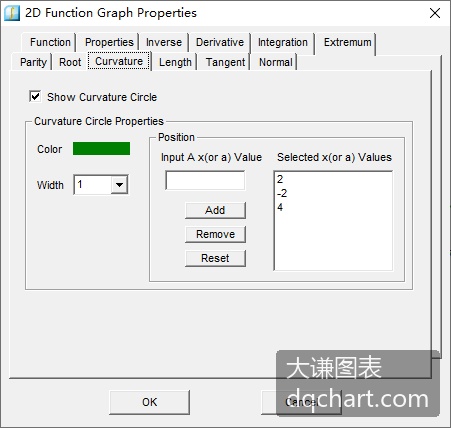Expand the Width dropdown arrow
The width and height of the screenshot is (451, 428).
[x=119, y=184]
